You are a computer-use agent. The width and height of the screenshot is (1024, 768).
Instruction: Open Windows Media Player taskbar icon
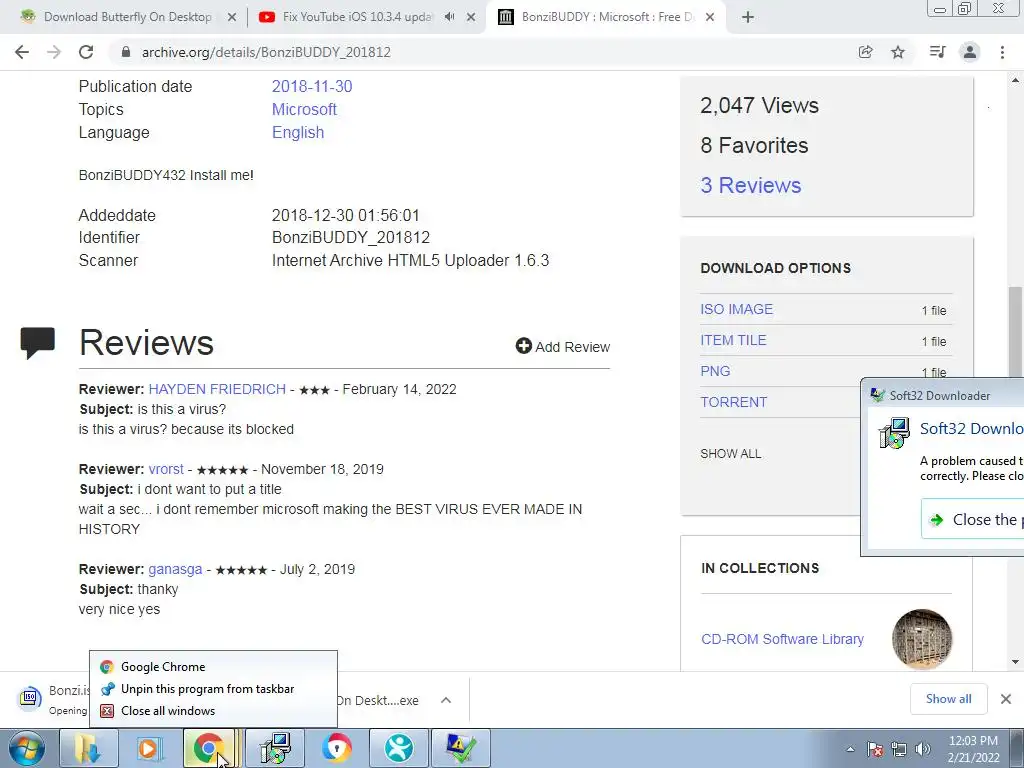click(149, 748)
